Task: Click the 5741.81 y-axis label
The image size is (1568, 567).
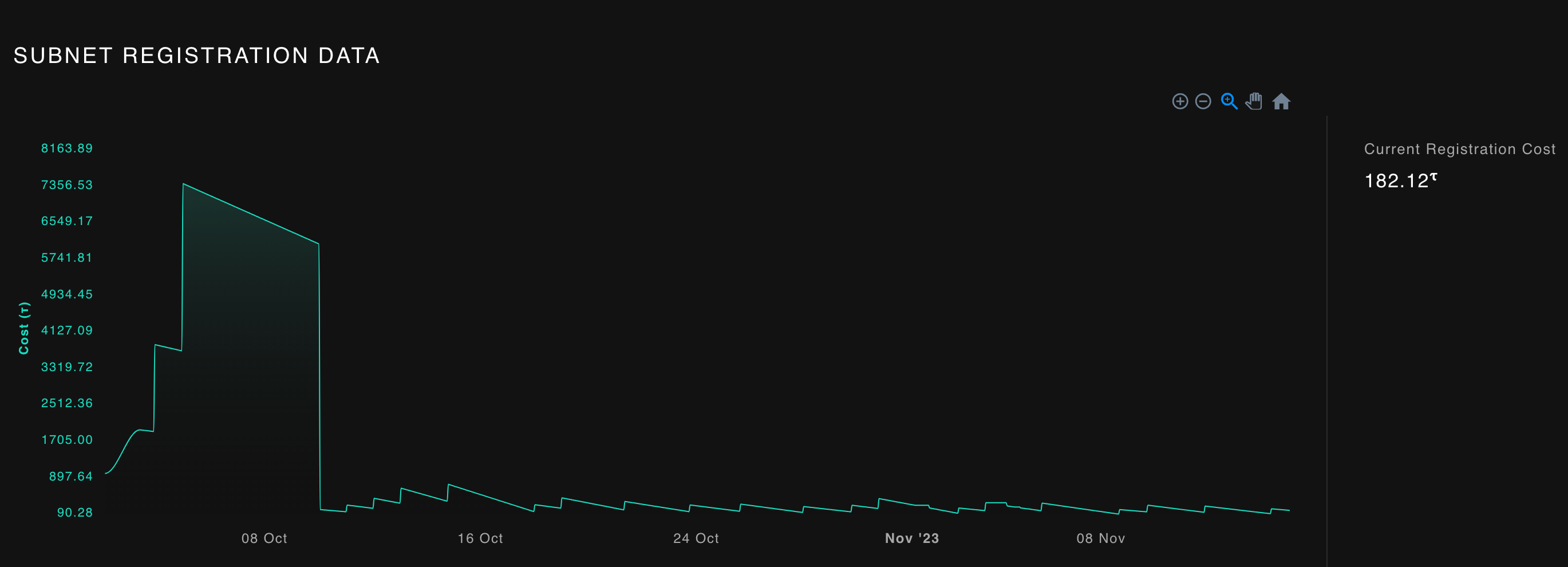Action: (x=67, y=258)
